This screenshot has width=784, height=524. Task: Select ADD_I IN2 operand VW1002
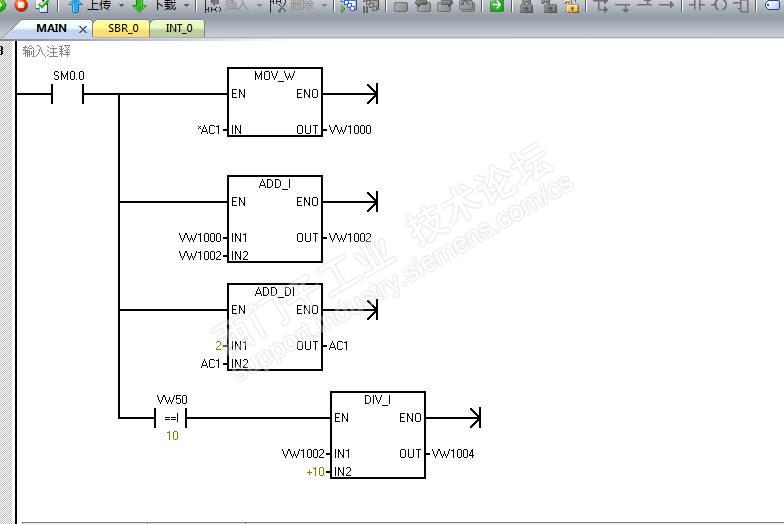200,256
